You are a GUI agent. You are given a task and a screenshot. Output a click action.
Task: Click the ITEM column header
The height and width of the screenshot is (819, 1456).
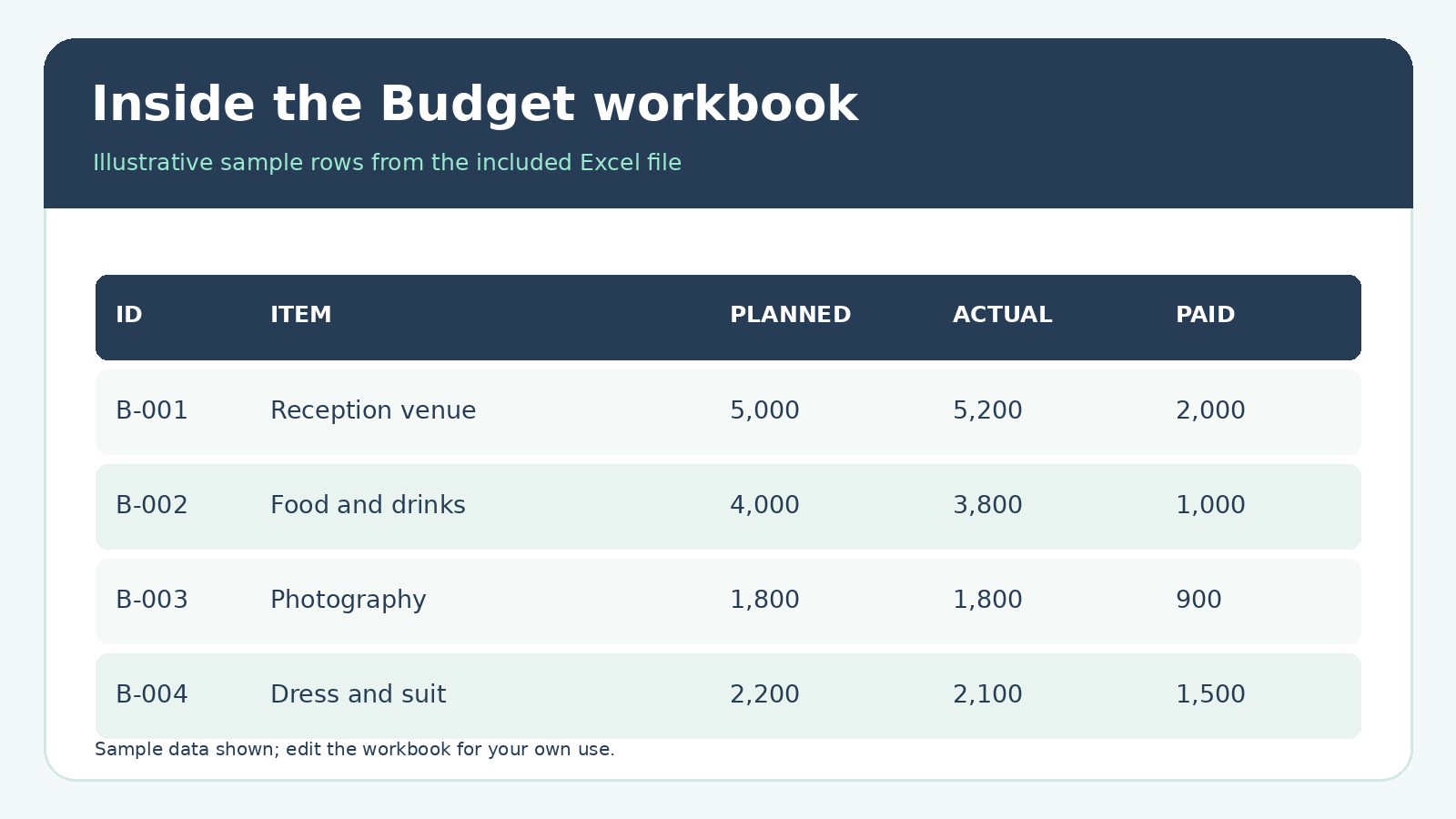click(301, 315)
